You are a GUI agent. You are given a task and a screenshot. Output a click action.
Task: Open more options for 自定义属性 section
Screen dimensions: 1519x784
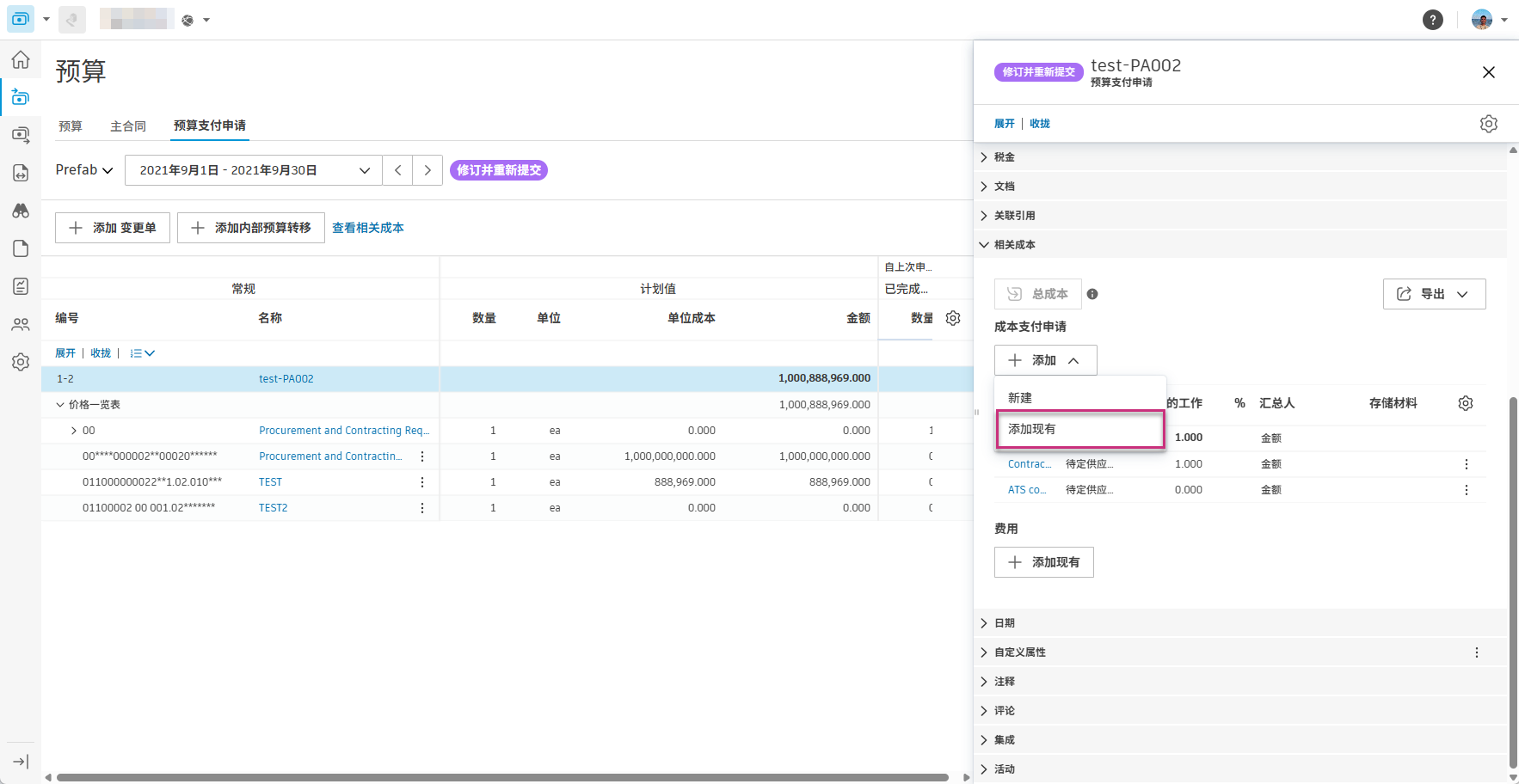coord(1477,652)
